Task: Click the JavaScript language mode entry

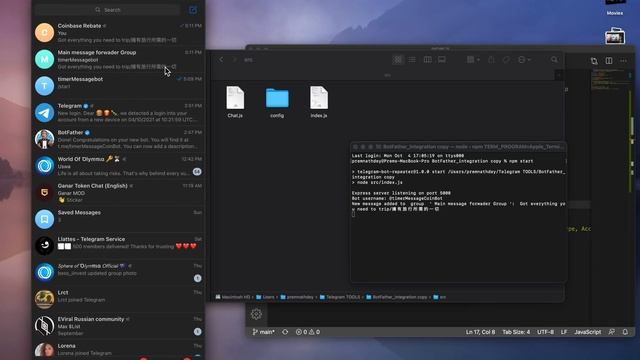Action: [587, 332]
